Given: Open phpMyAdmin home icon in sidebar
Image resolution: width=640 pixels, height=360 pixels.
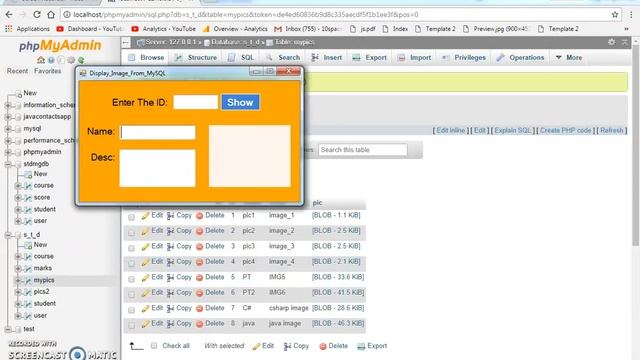Looking at the screenshot, I should 41,60.
